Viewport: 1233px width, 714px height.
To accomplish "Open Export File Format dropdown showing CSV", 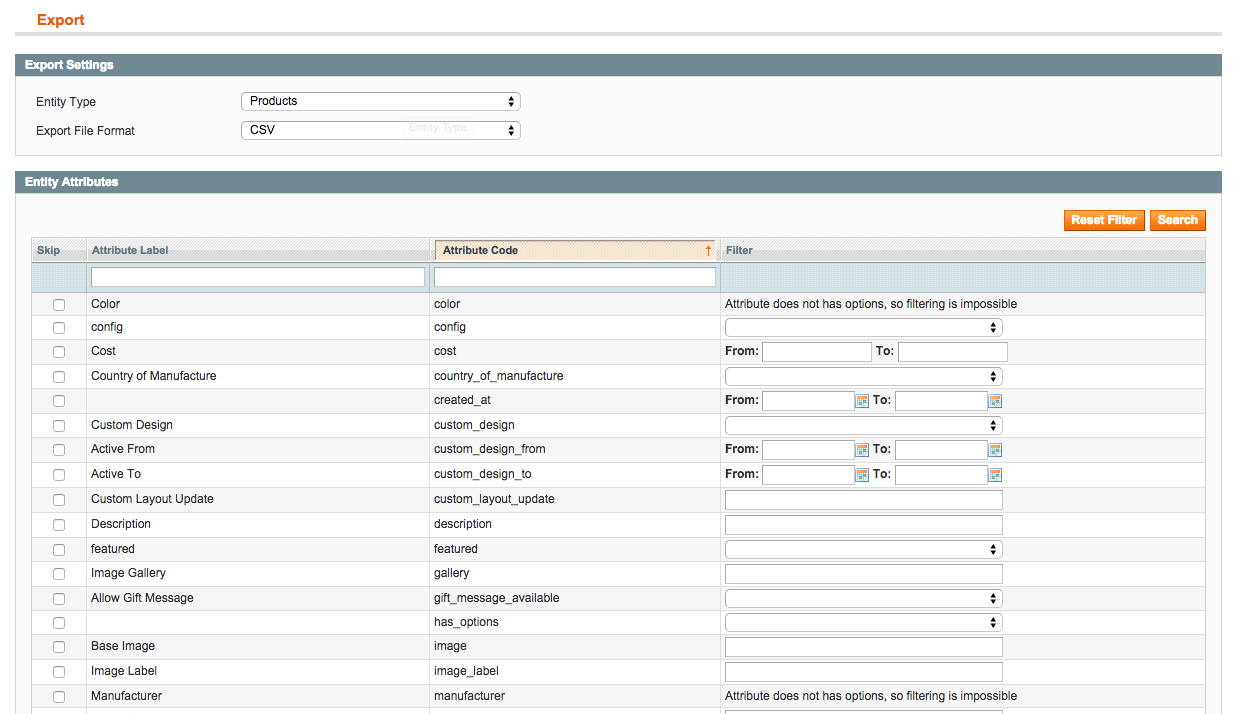I will pyautogui.click(x=381, y=130).
